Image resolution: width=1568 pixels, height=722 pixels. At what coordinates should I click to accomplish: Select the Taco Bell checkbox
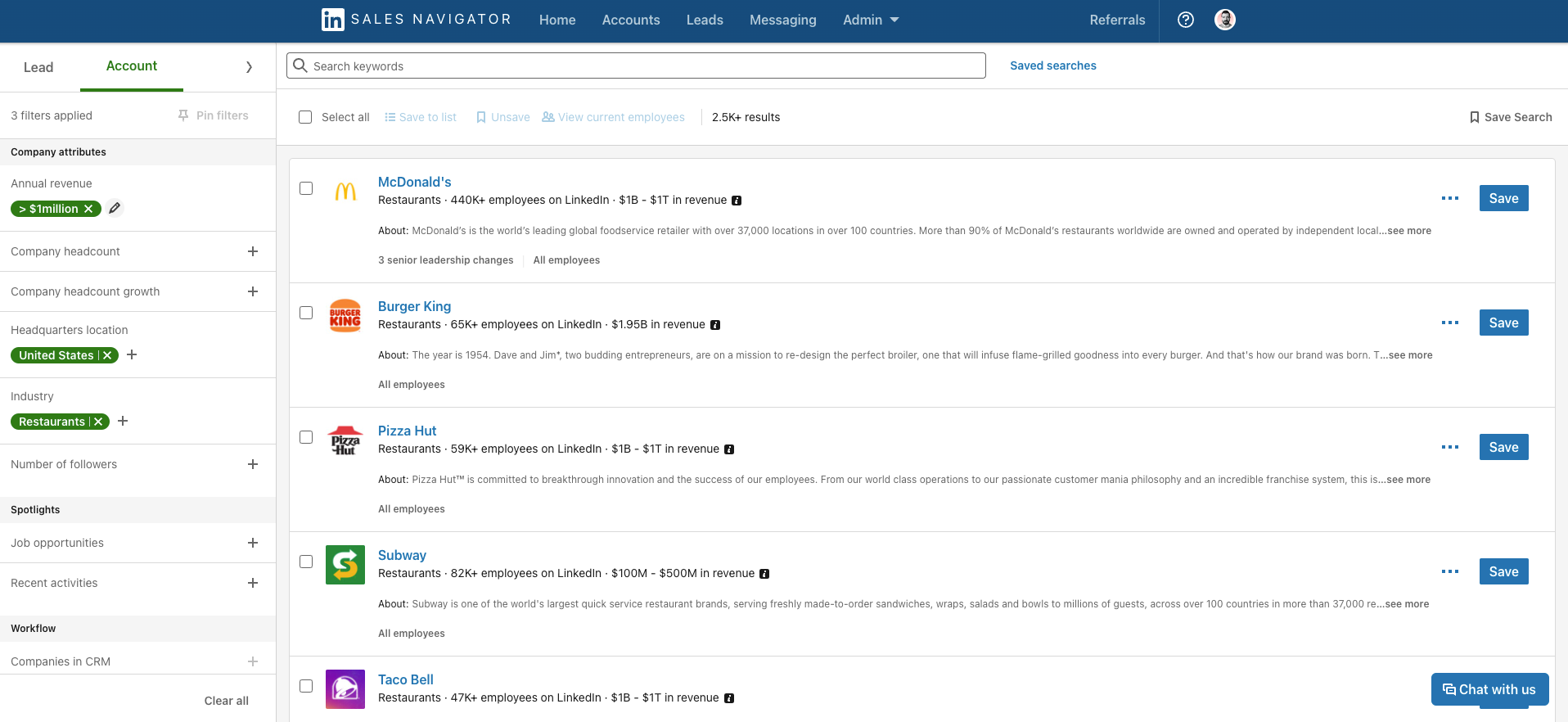click(x=306, y=686)
